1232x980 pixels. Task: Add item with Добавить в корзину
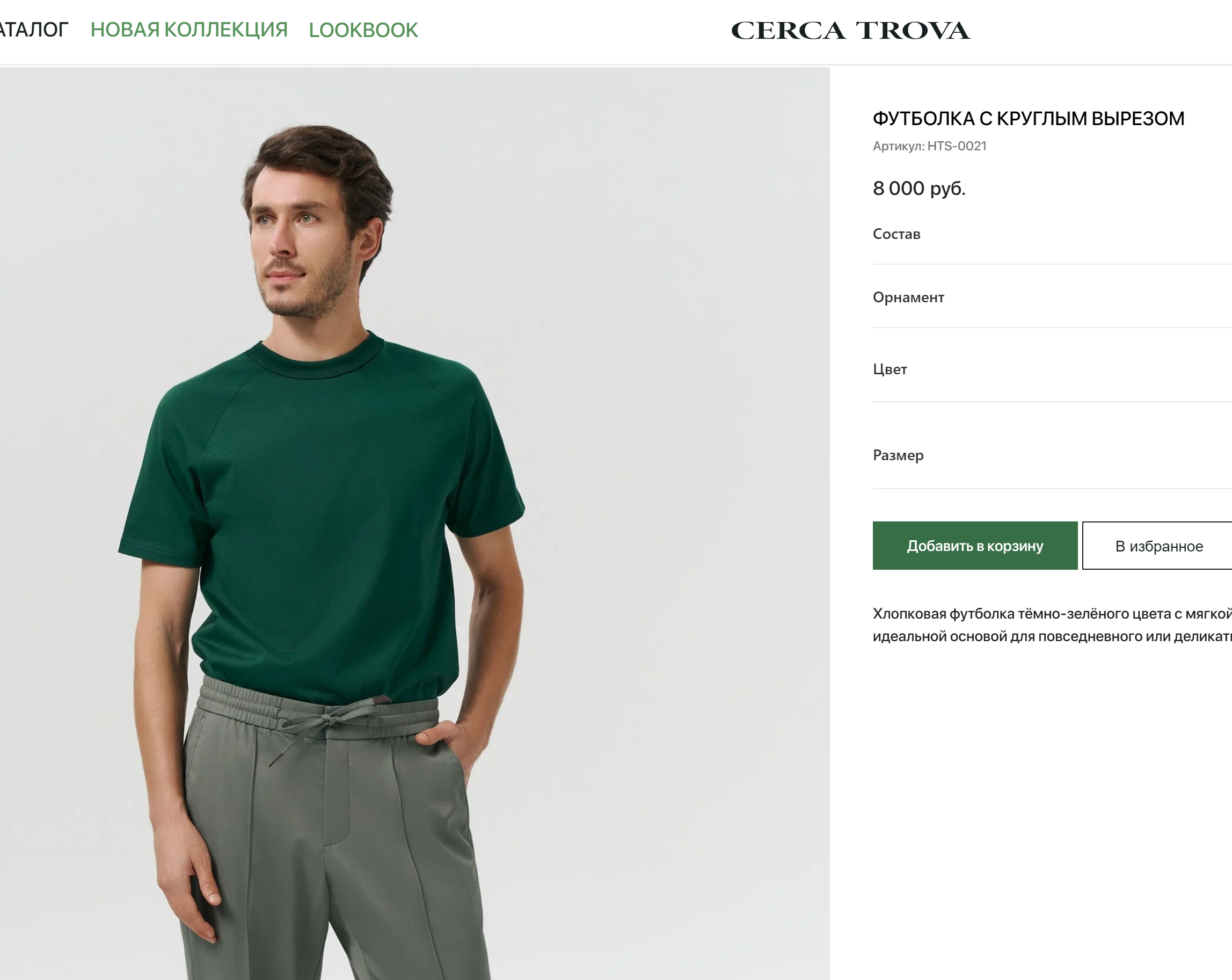pyautogui.click(x=975, y=546)
